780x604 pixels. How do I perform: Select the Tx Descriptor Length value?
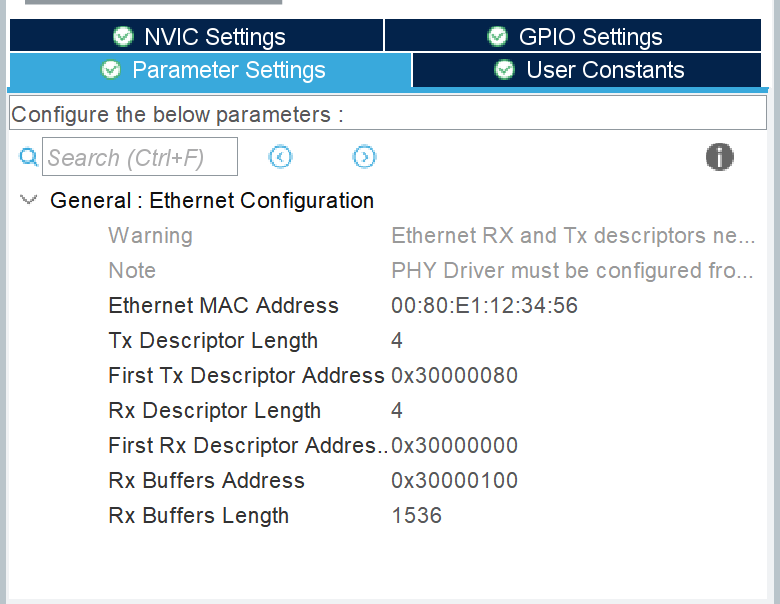pos(397,340)
